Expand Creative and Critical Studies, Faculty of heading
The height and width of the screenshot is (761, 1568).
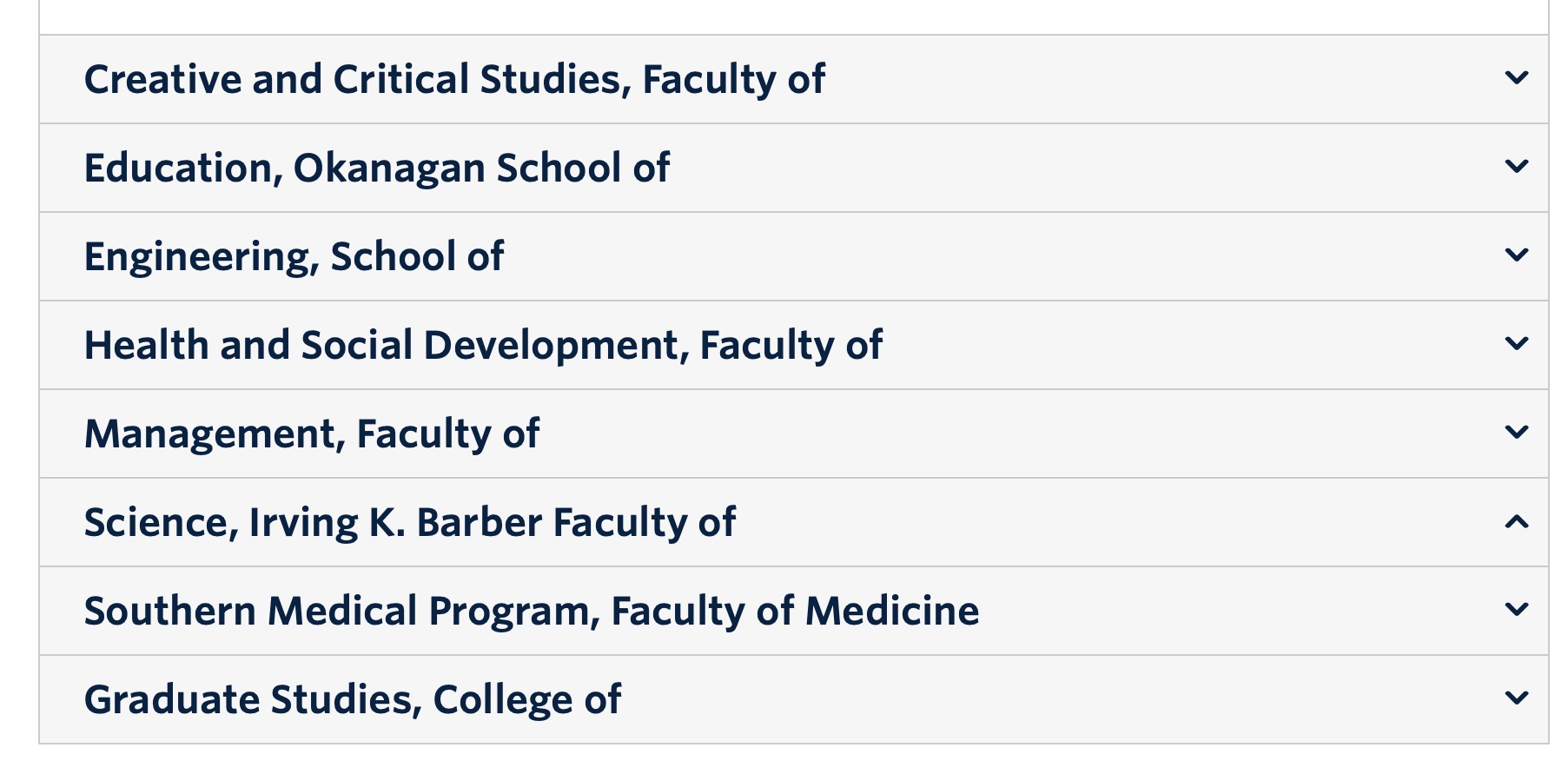454,80
